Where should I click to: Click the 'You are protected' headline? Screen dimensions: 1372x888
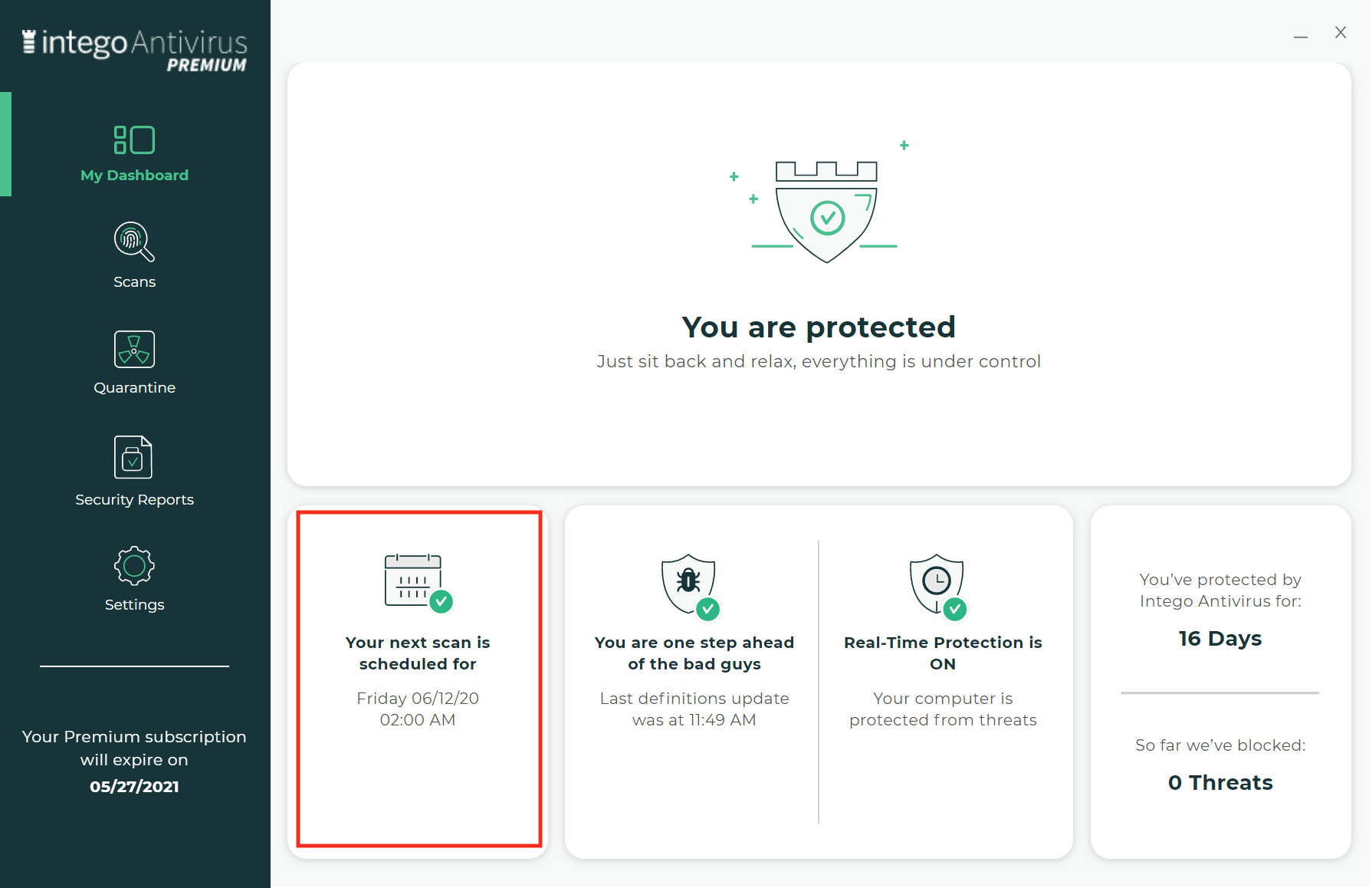pos(819,327)
